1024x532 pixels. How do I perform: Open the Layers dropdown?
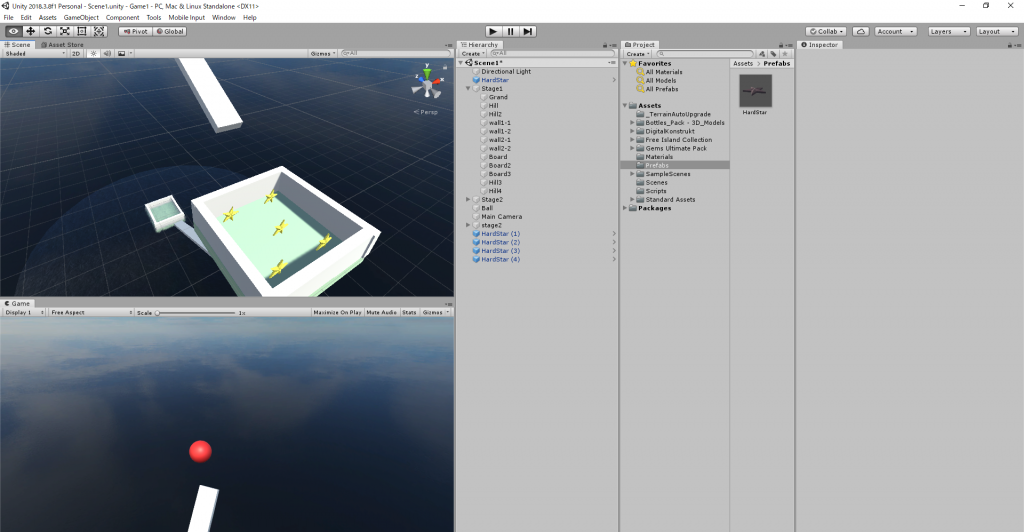(x=949, y=31)
